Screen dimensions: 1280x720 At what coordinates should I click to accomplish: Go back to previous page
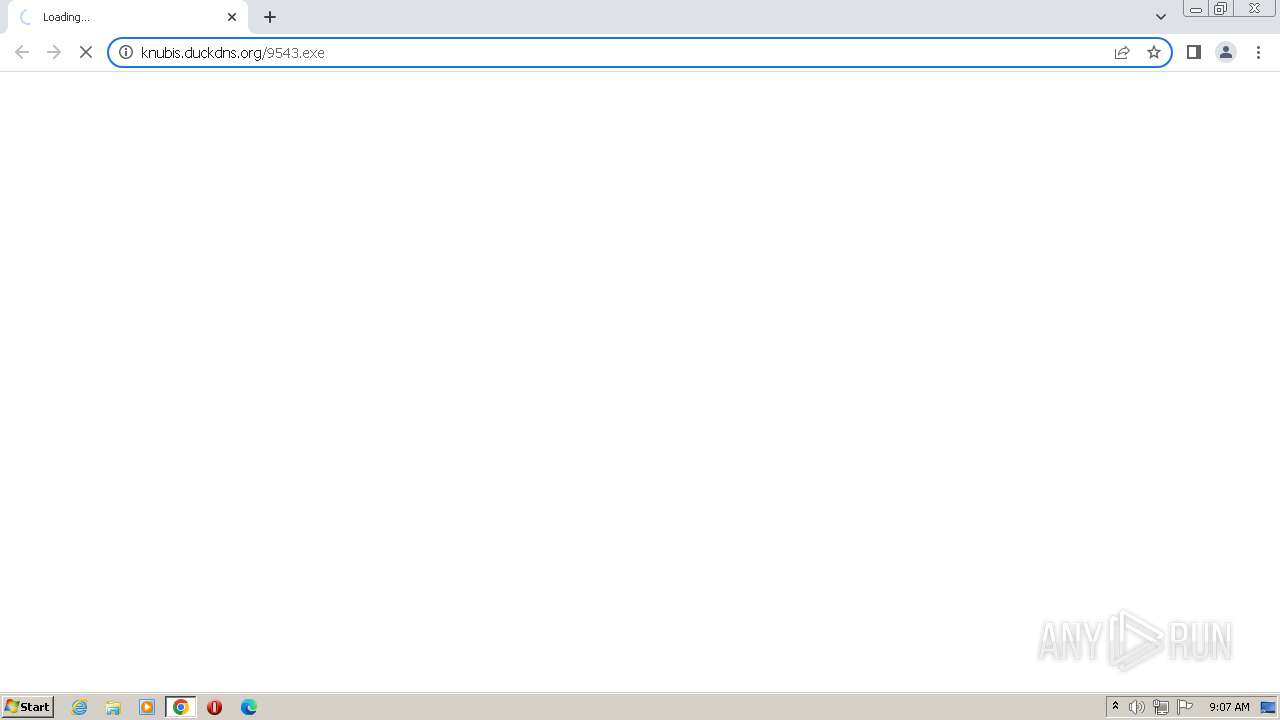point(22,52)
